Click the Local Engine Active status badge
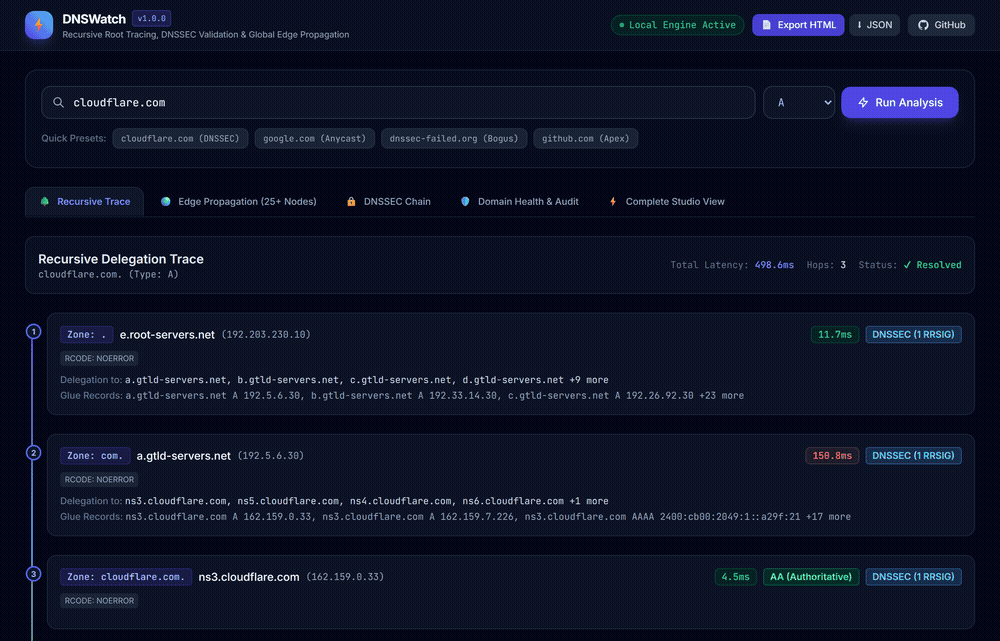 677,25
